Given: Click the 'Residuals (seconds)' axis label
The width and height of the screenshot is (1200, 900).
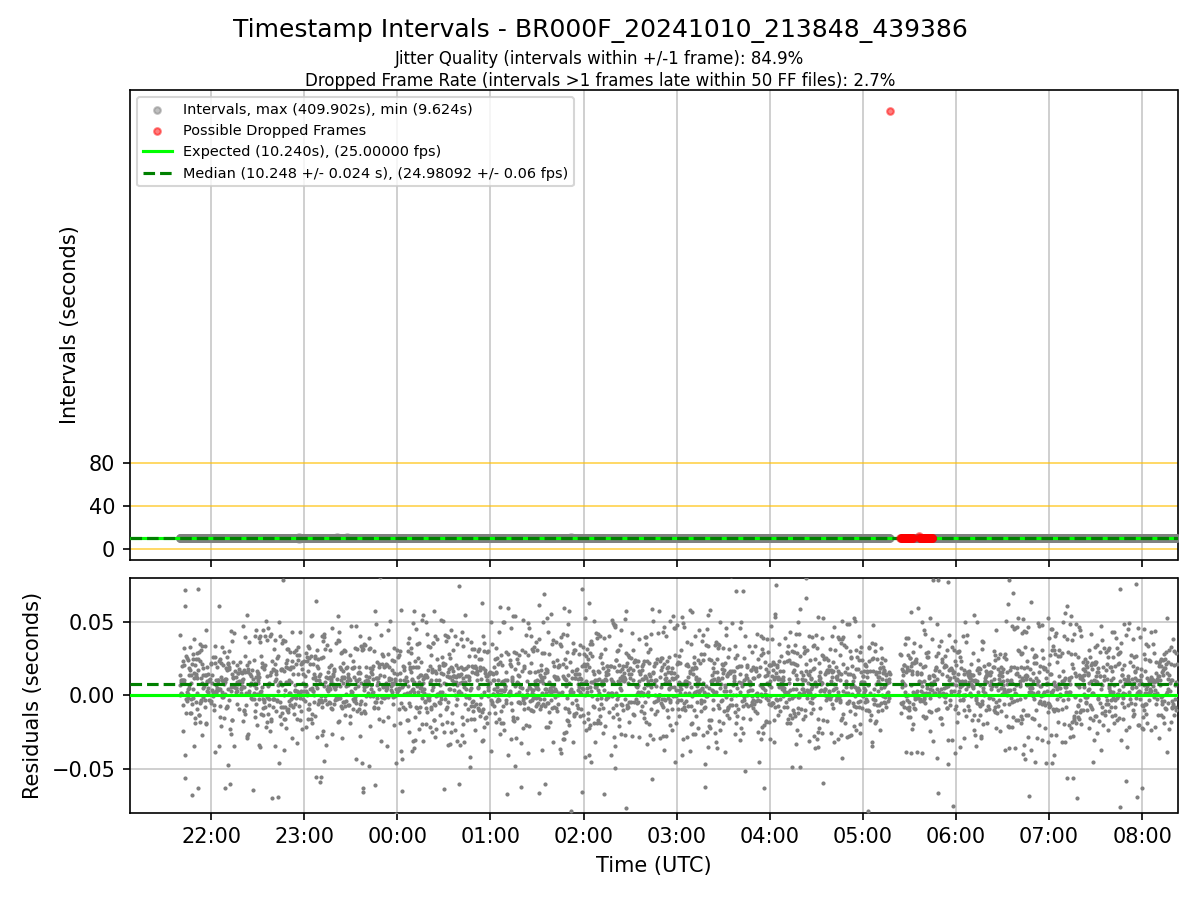Looking at the screenshot, I should [x=32, y=696].
